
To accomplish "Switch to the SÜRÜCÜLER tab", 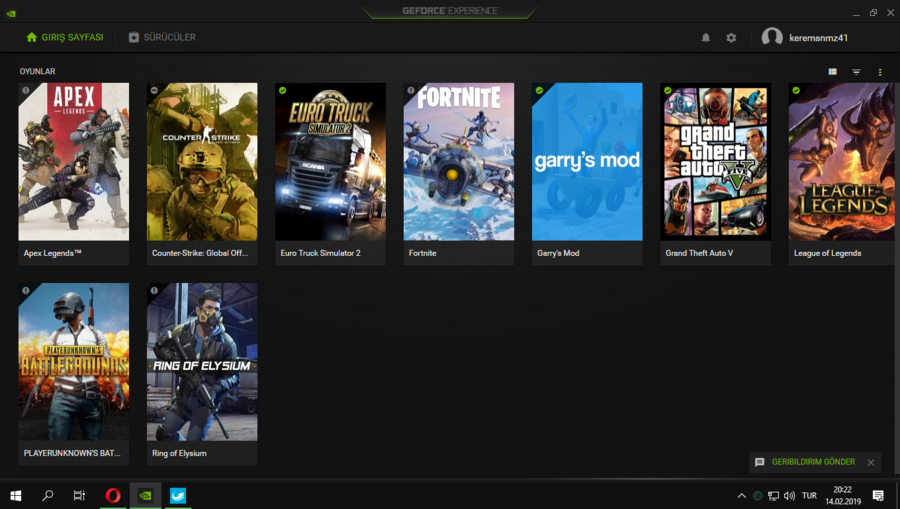I will click(x=162, y=37).
